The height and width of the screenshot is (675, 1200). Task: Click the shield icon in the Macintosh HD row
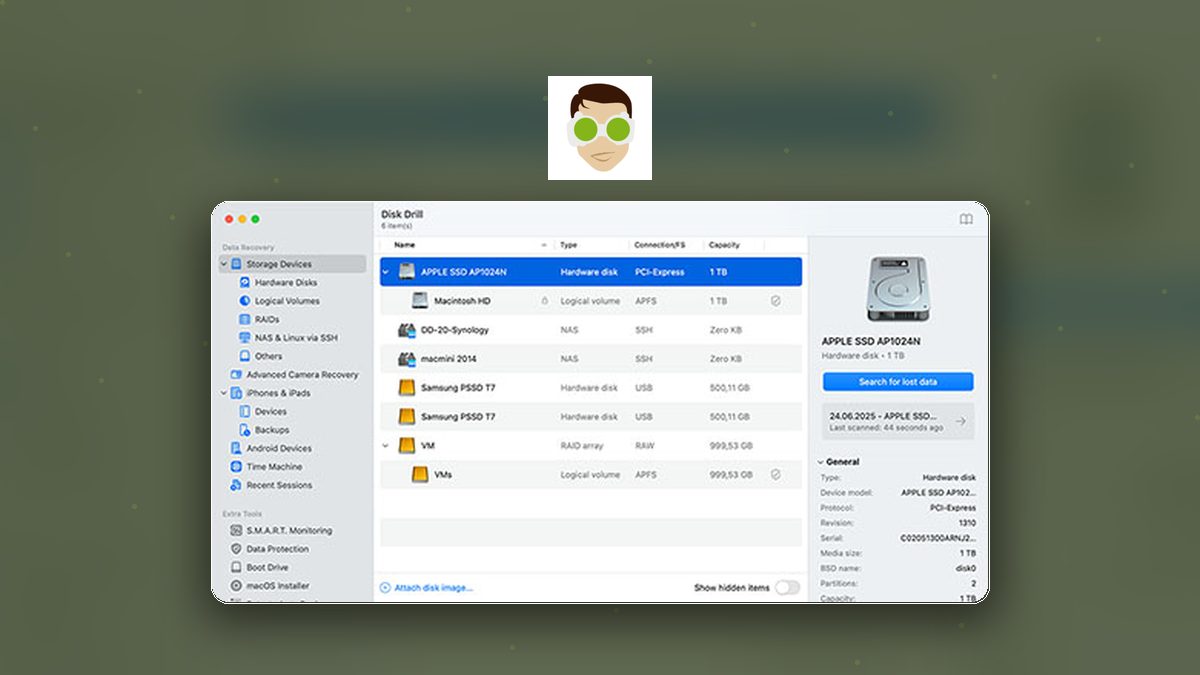pyautogui.click(x=775, y=300)
